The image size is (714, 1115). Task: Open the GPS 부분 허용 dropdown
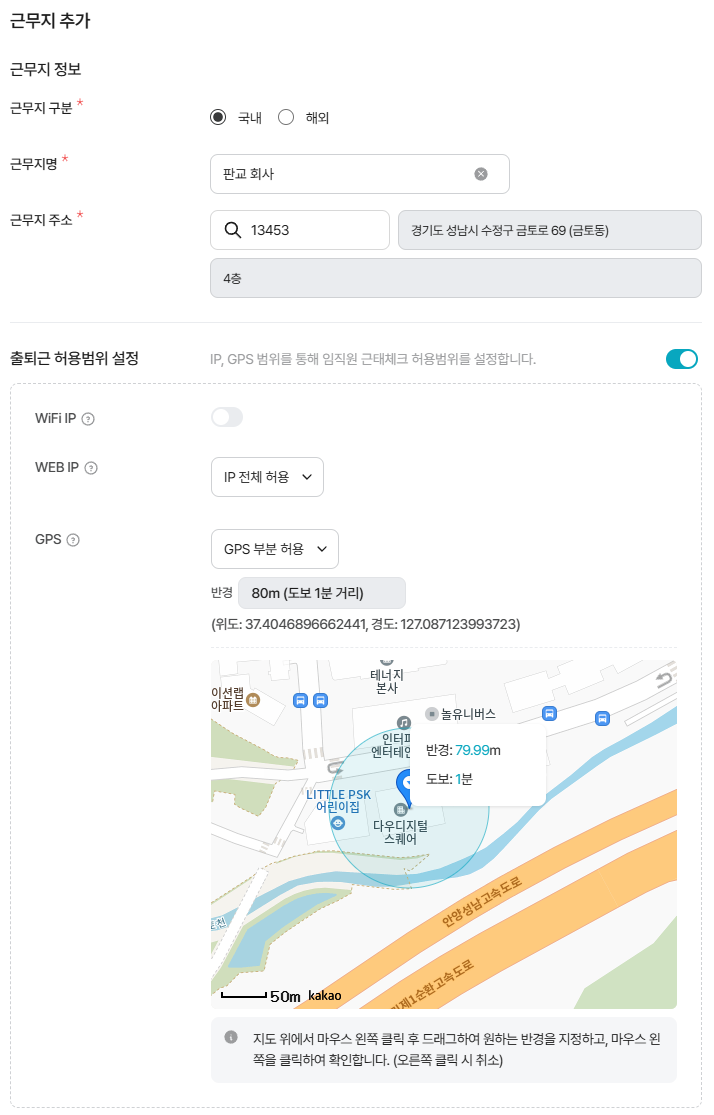[274, 549]
